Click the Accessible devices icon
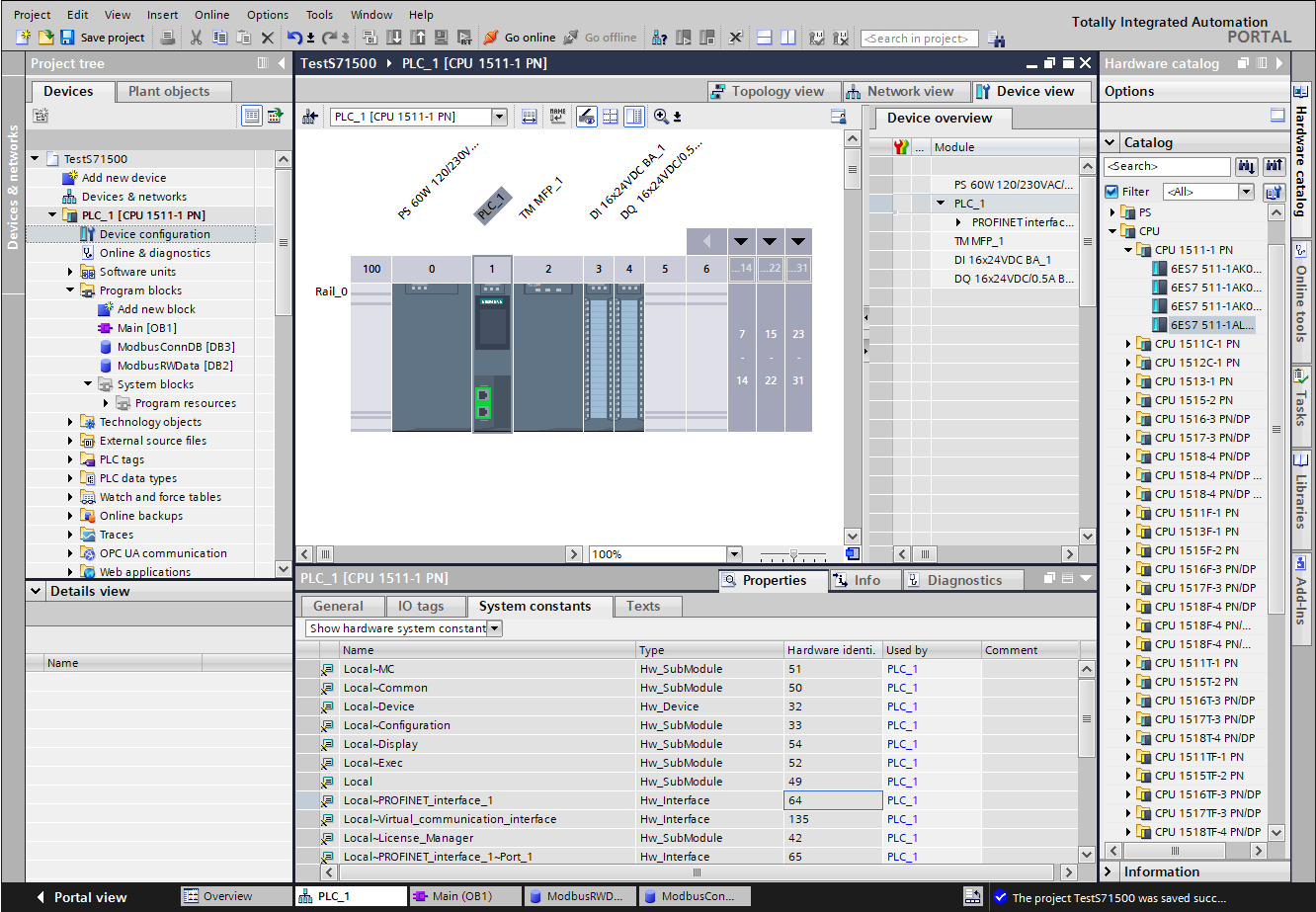This screenshot has height=912, width=1316. 660,38
